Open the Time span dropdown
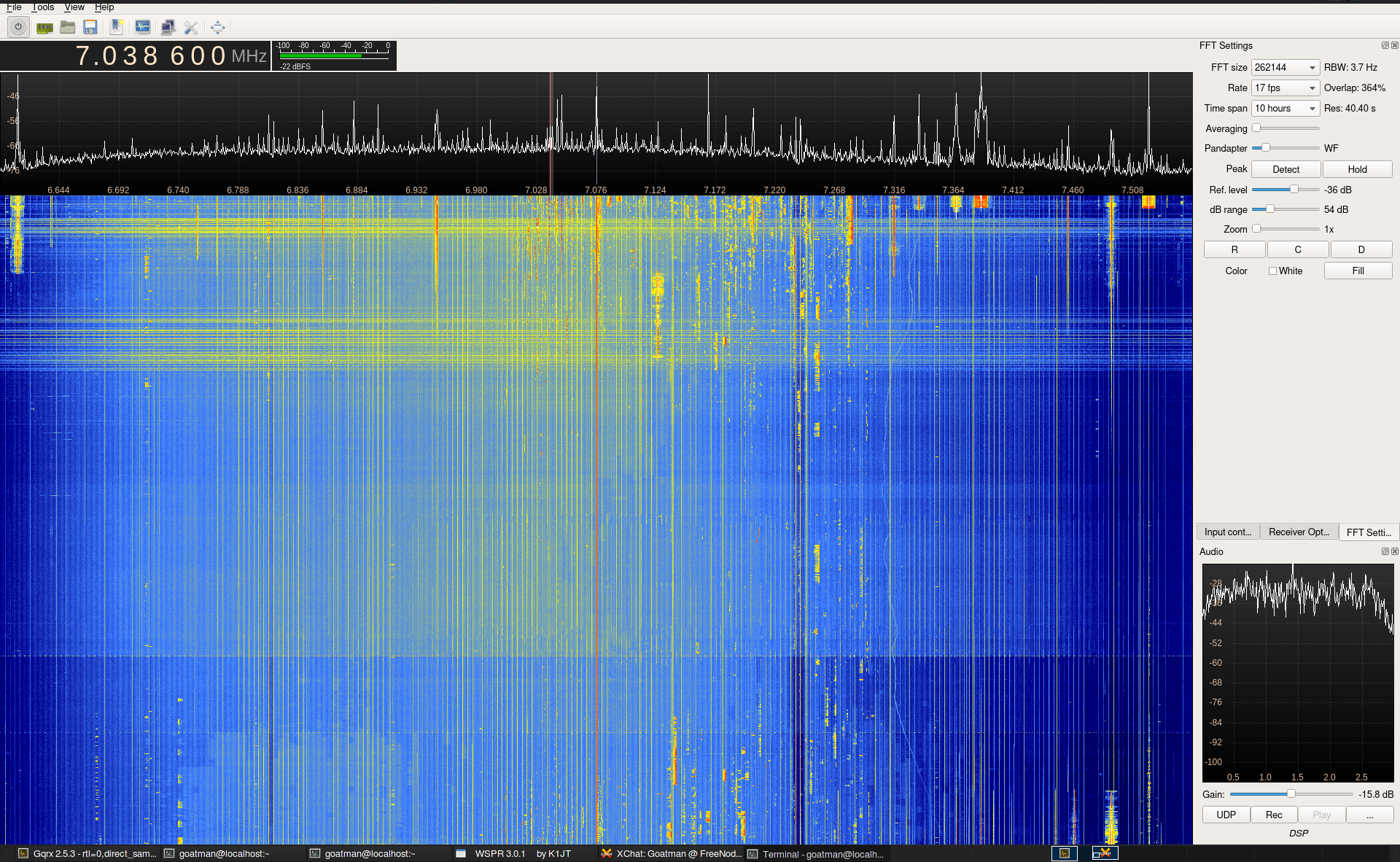 click(x=1286, y=108)
